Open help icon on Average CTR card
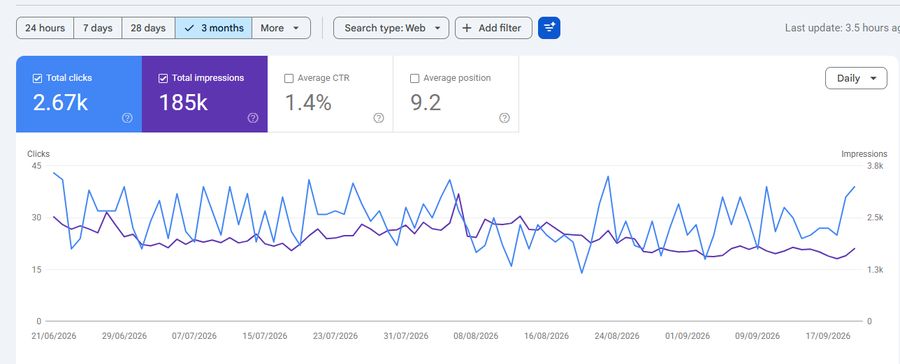The width and height of the screenshot is (900, 364). point(379,118)
